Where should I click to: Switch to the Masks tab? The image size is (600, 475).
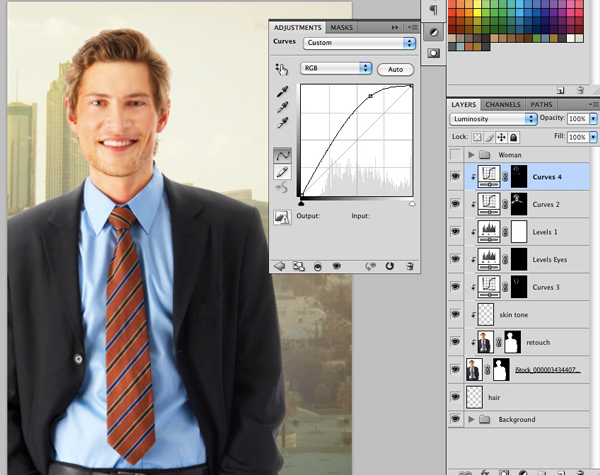[x=341, y=28]
